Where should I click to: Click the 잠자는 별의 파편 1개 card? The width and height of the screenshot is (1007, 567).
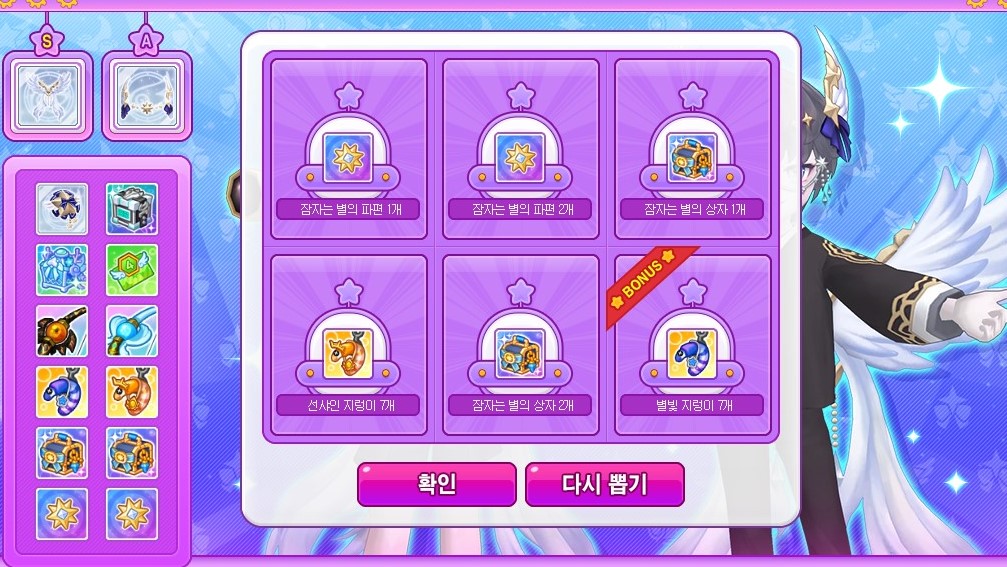(349, 149)
